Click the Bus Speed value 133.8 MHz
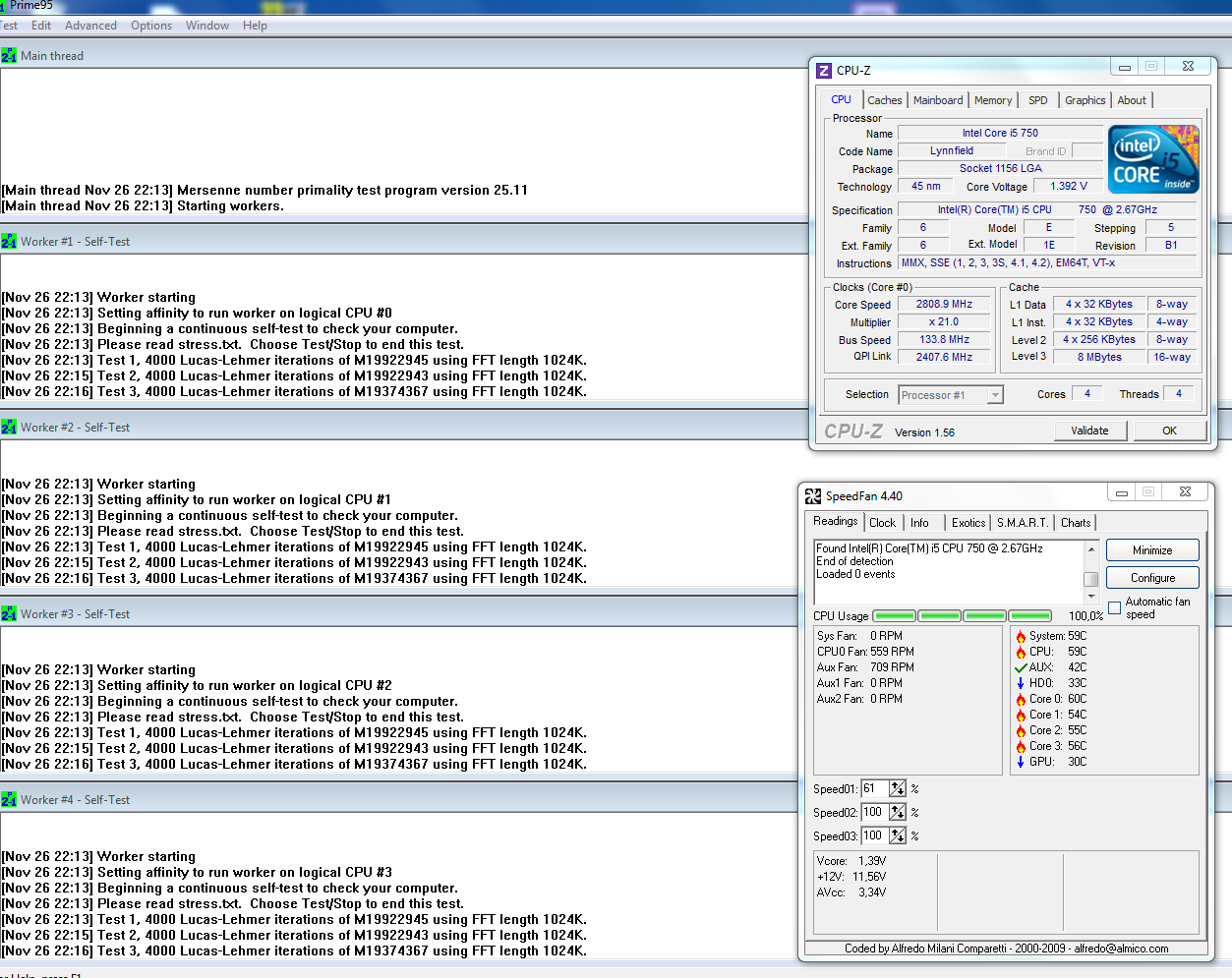1232x978 pixels. click(944, 340)
